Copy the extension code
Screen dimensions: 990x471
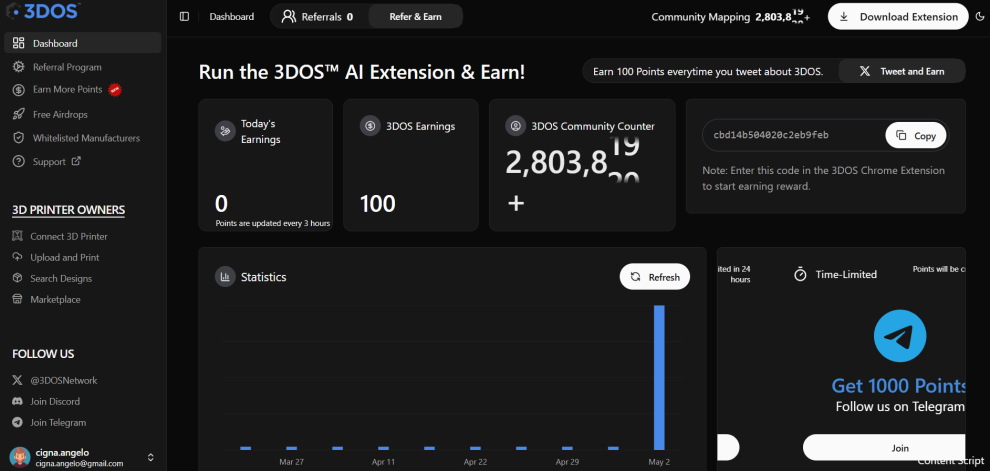(915, 136)
